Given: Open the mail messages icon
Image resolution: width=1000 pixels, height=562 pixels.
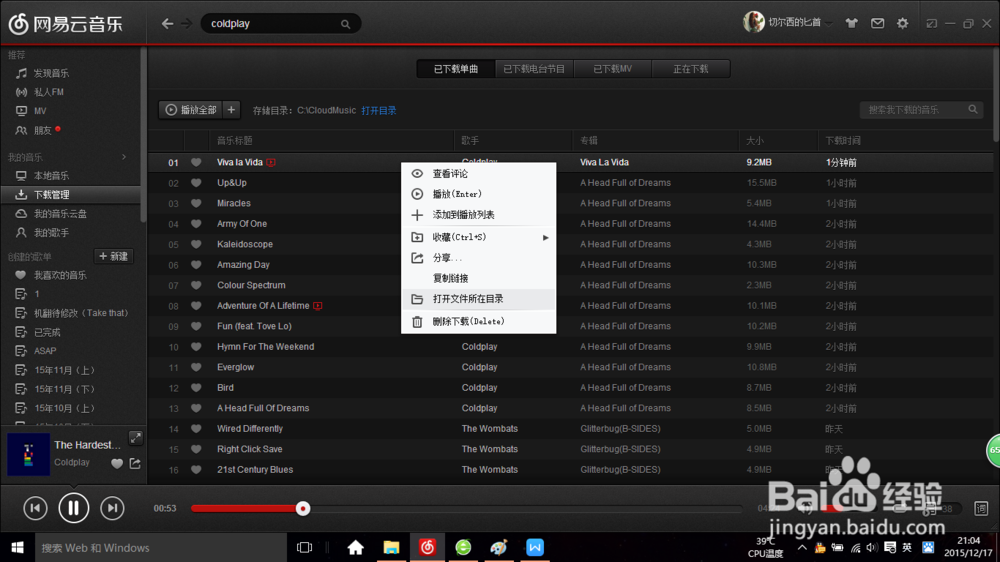Looking at the screenshot, I should point(878,24).
